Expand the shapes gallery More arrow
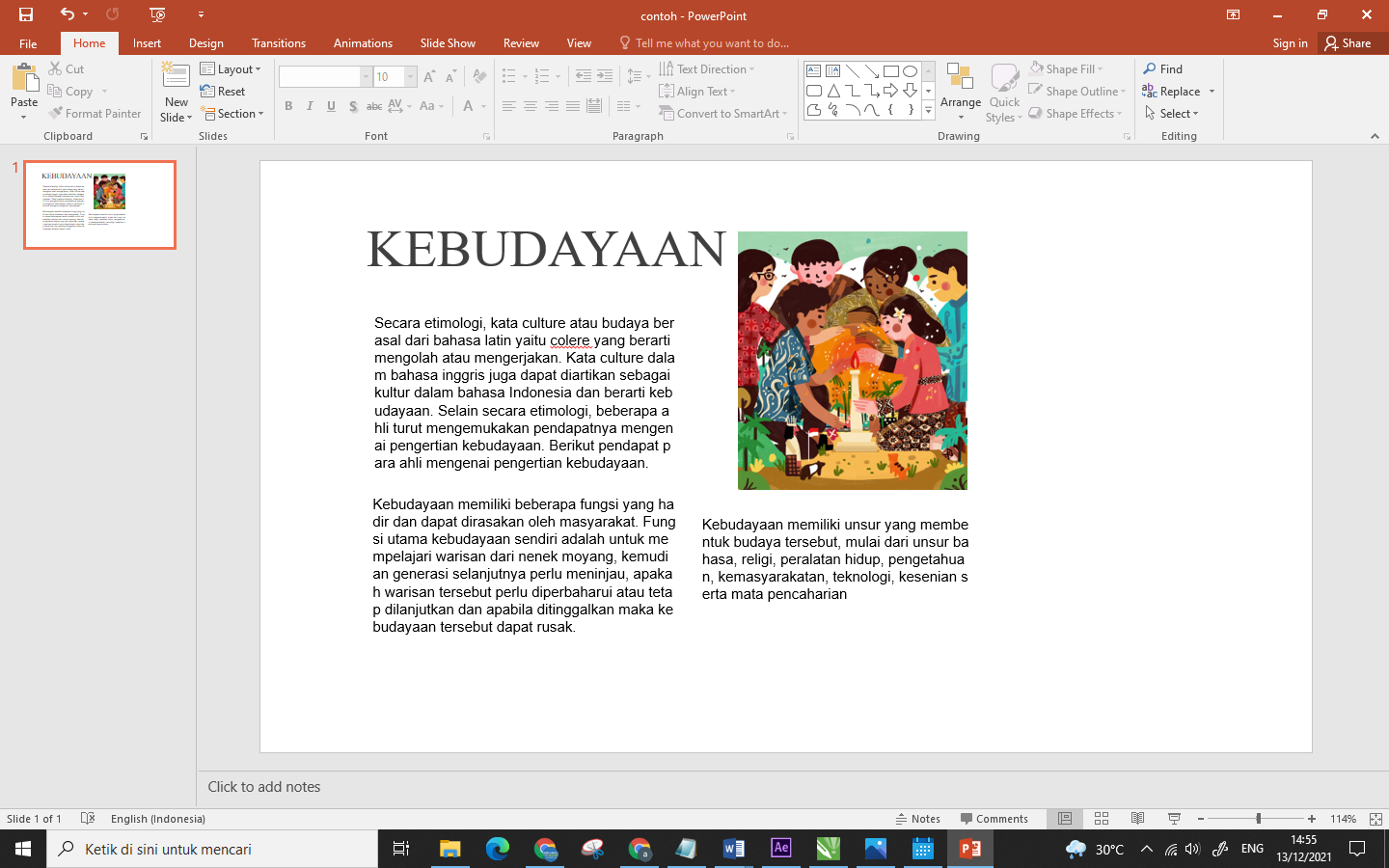The width and height of the screenshot is (1389, 868). pos(928,112)
